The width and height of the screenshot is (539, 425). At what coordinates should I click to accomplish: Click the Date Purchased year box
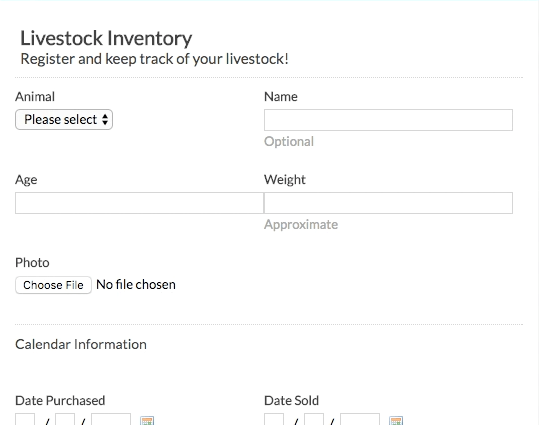click(111, 419)
